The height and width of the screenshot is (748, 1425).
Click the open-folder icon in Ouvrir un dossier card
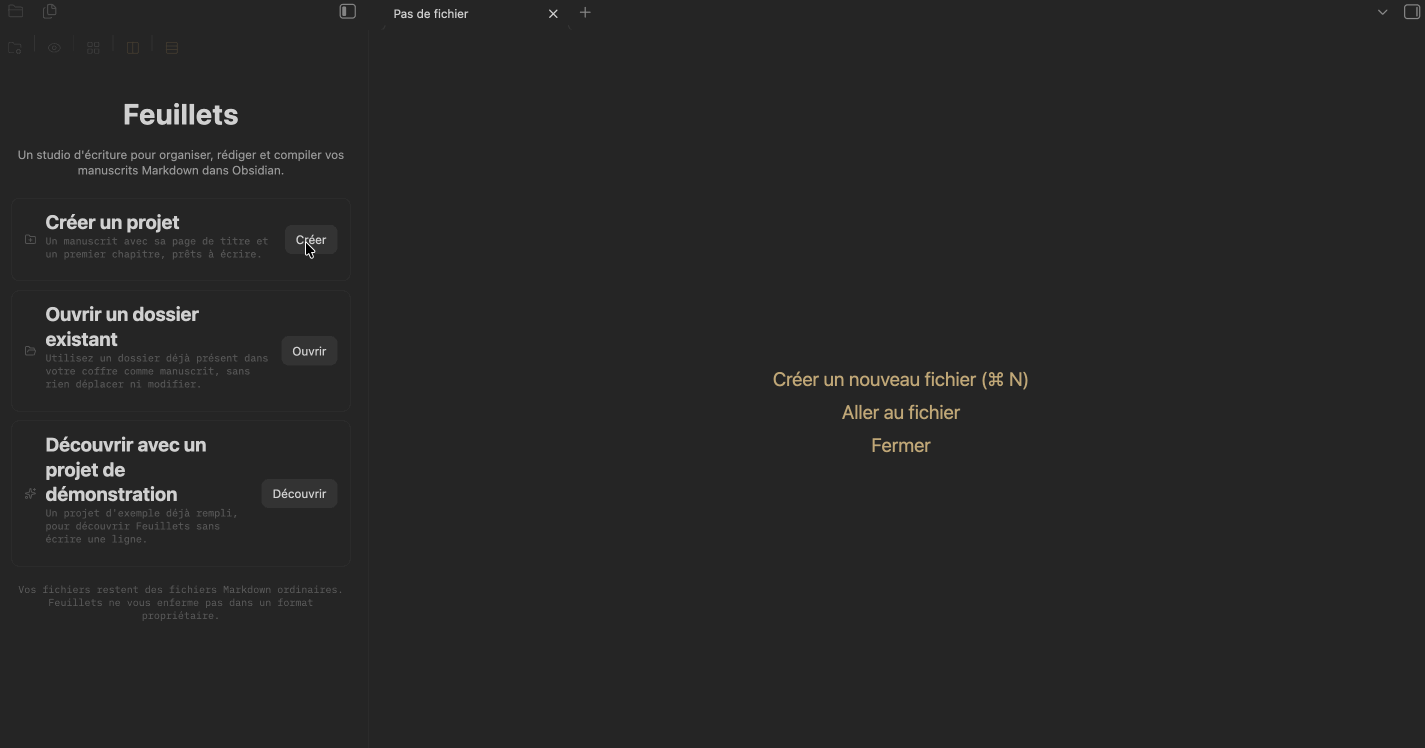pos(30,351)
